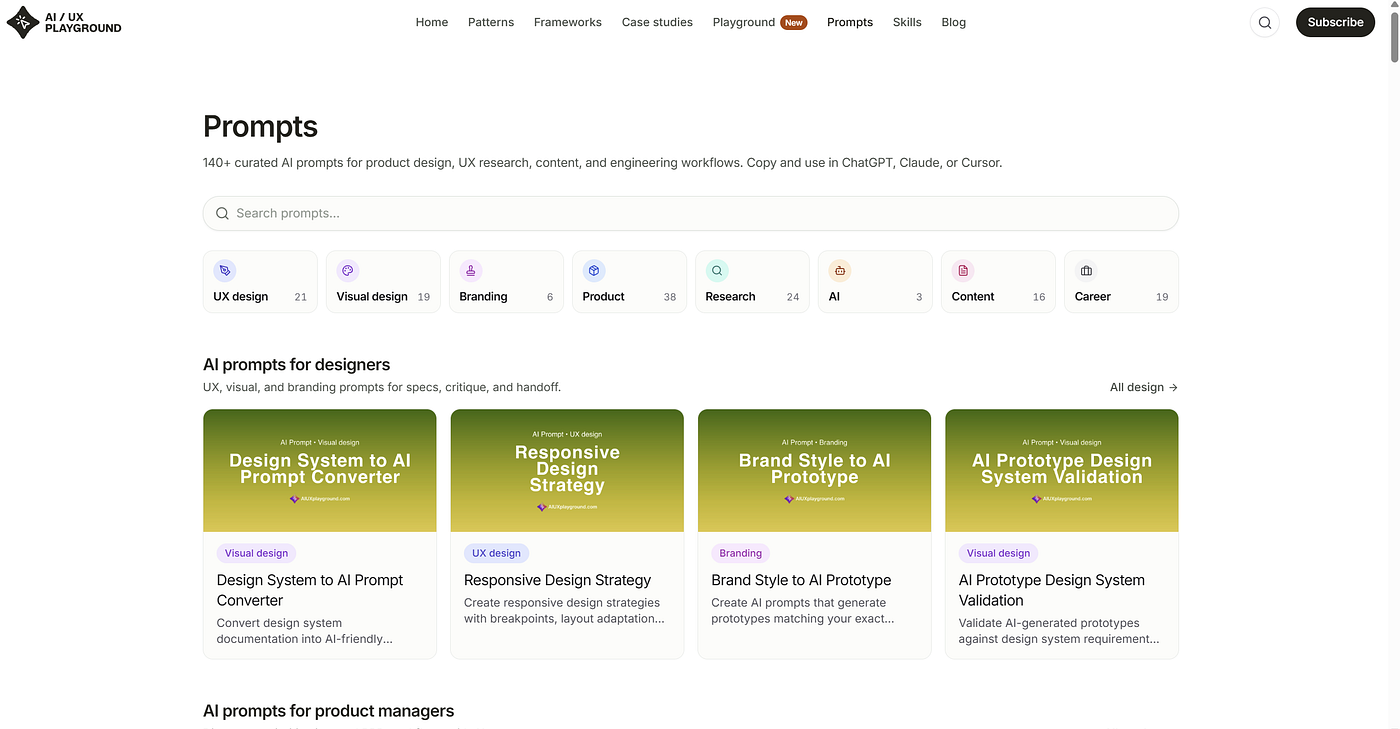1400x729 pixels.
Task: Click 'Create responsive design strategies' description
Action: [564, 611]
